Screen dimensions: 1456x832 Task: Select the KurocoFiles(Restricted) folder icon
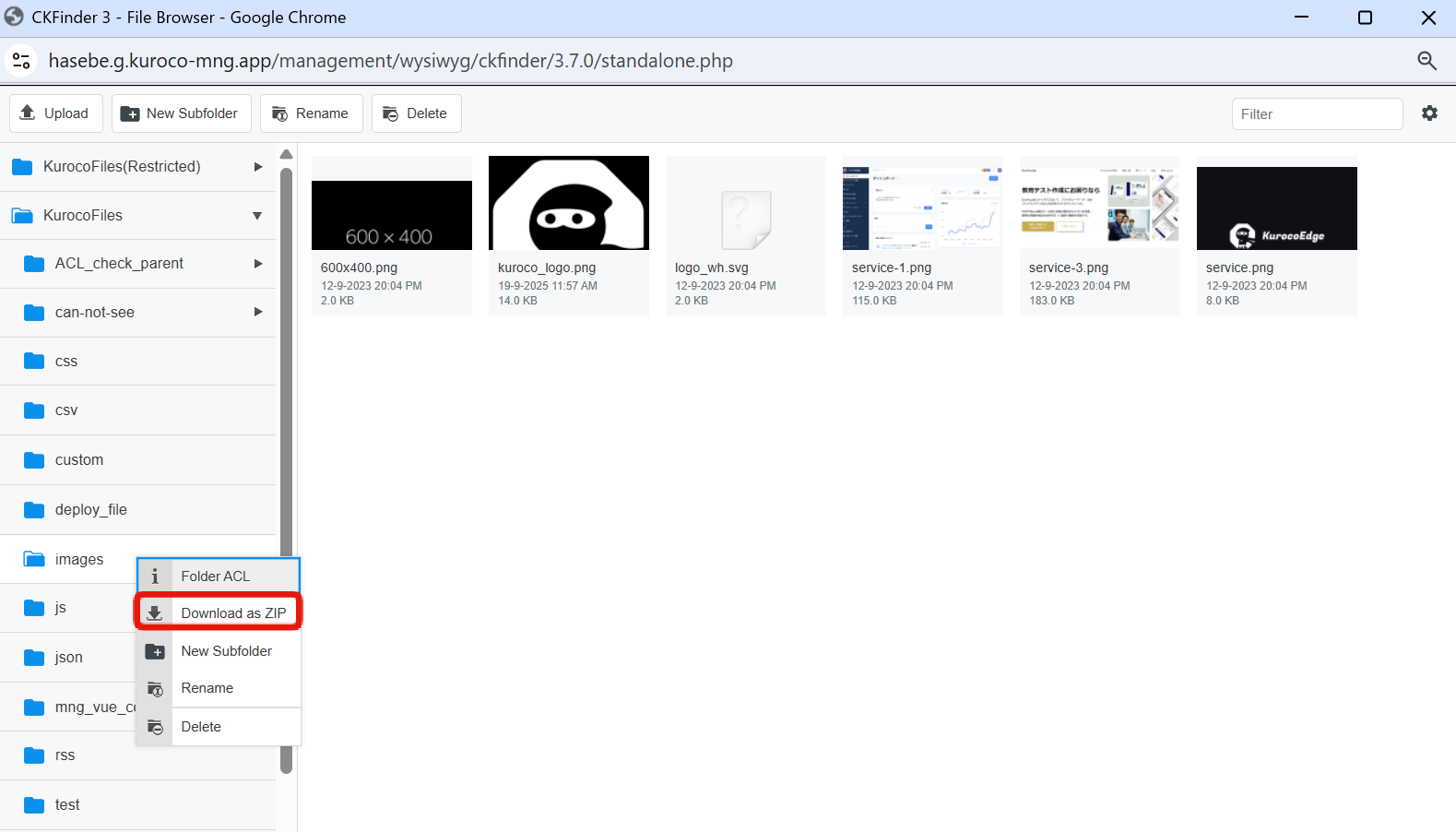[x=22, y=167]
